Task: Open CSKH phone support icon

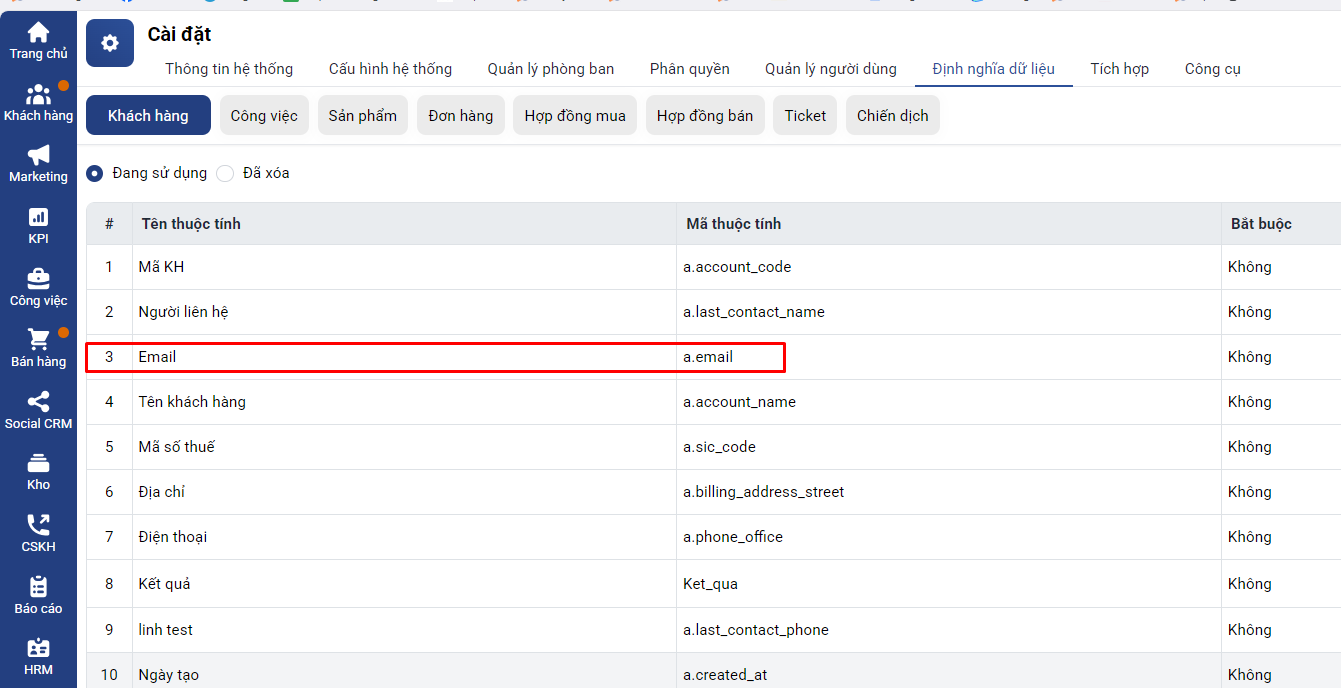Action: (38, 525)
